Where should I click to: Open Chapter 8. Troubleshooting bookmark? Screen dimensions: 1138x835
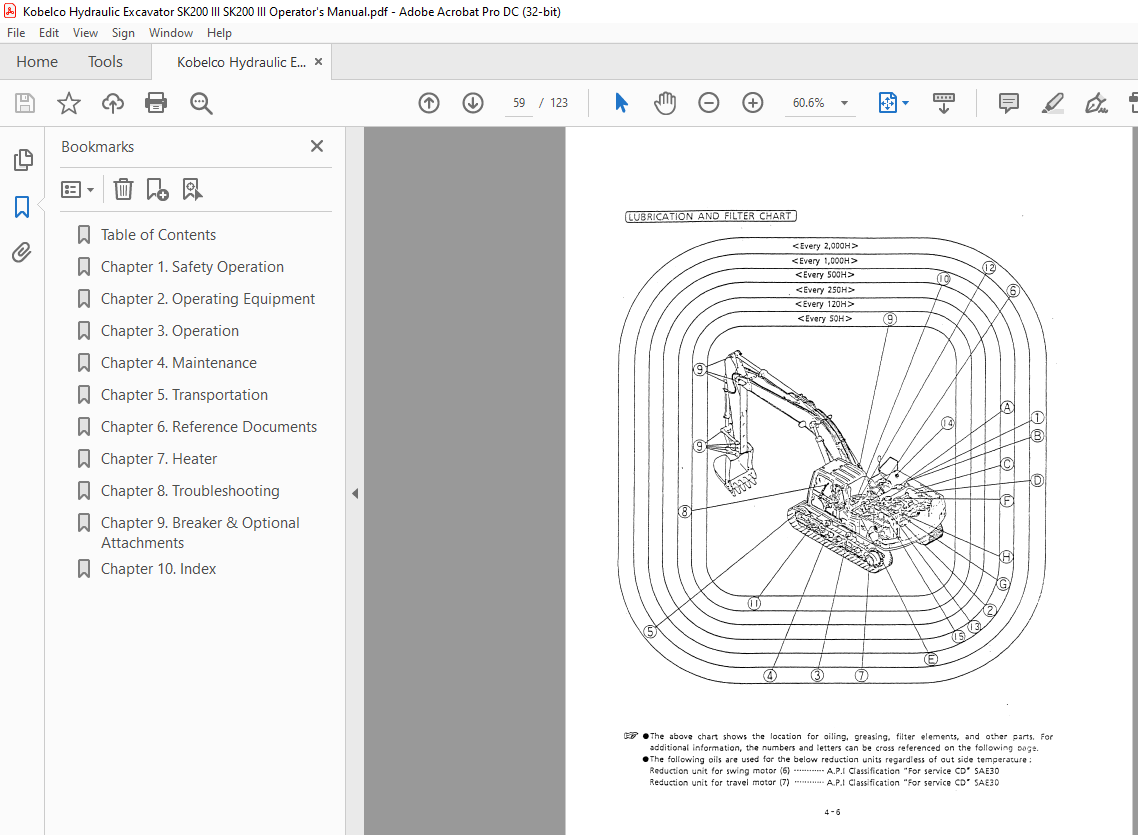(190, 490)
